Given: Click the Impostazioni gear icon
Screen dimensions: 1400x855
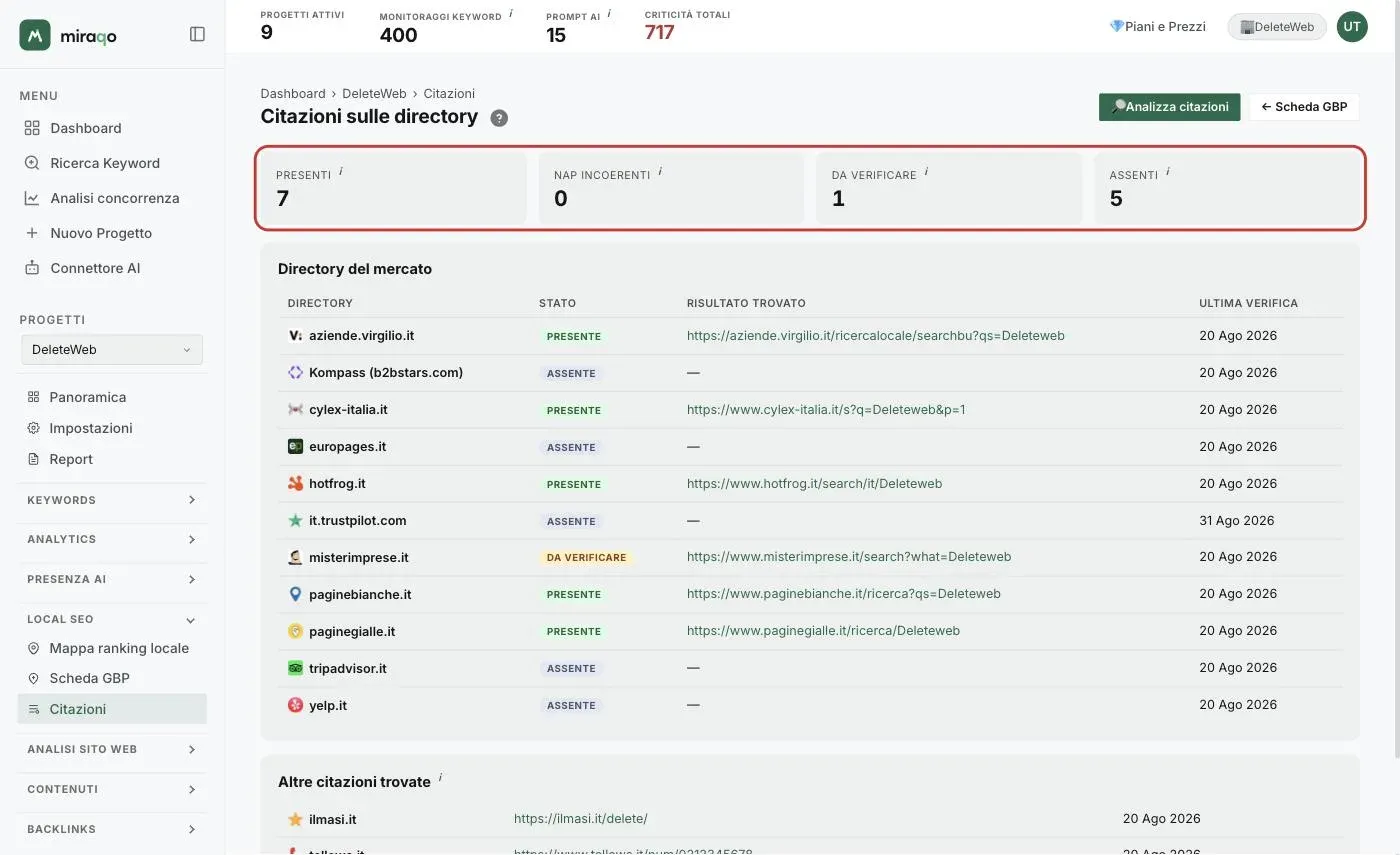Looking at the screenshot, I should click(33, 428).
